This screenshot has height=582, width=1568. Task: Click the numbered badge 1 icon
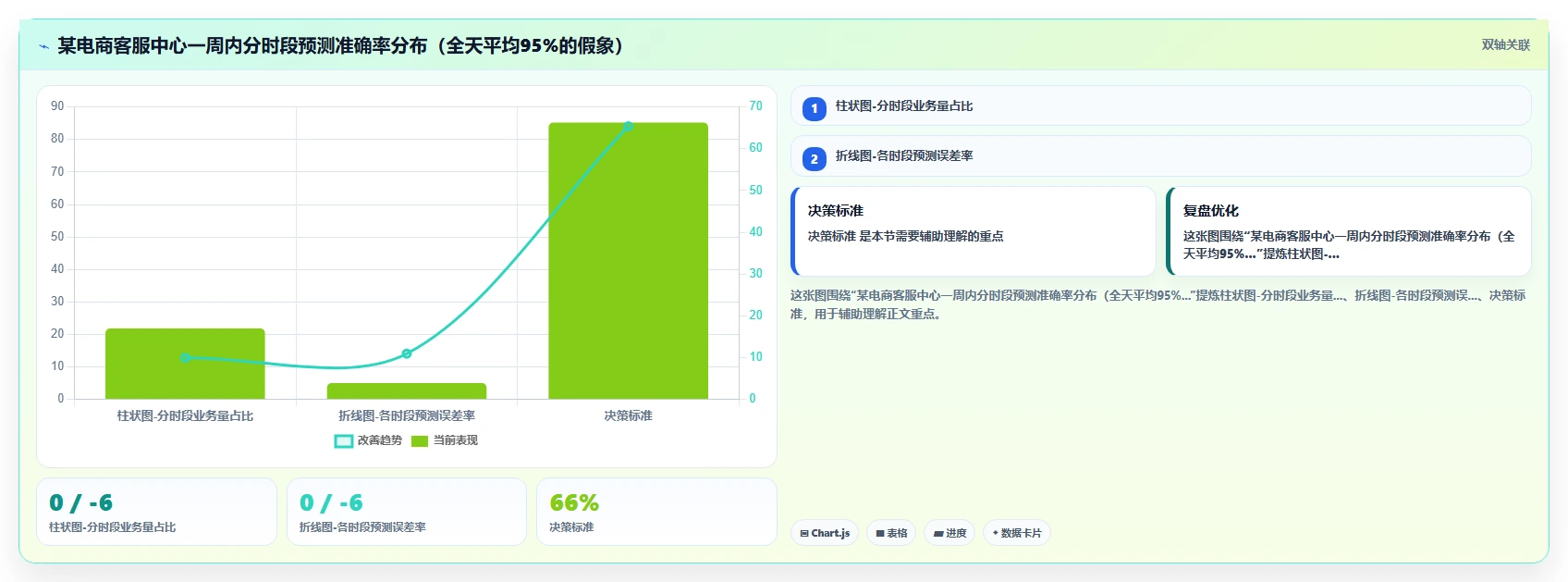814,109
